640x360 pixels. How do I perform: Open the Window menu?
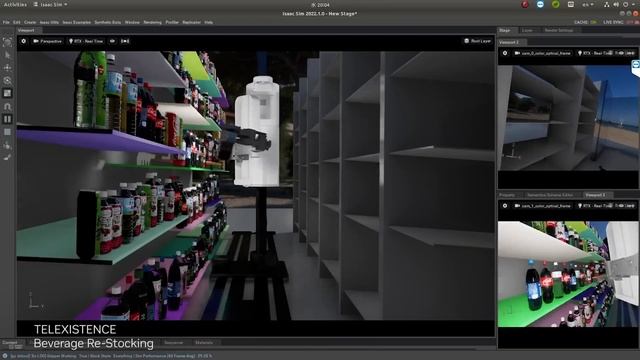[132, 22]
